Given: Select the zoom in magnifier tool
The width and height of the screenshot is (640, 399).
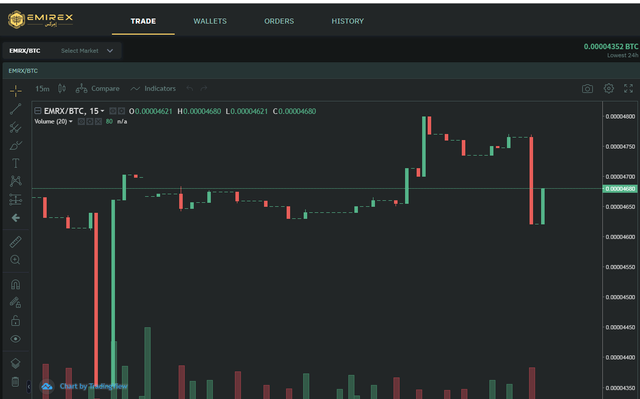Looking at the screenshot, I should point(16,260).
